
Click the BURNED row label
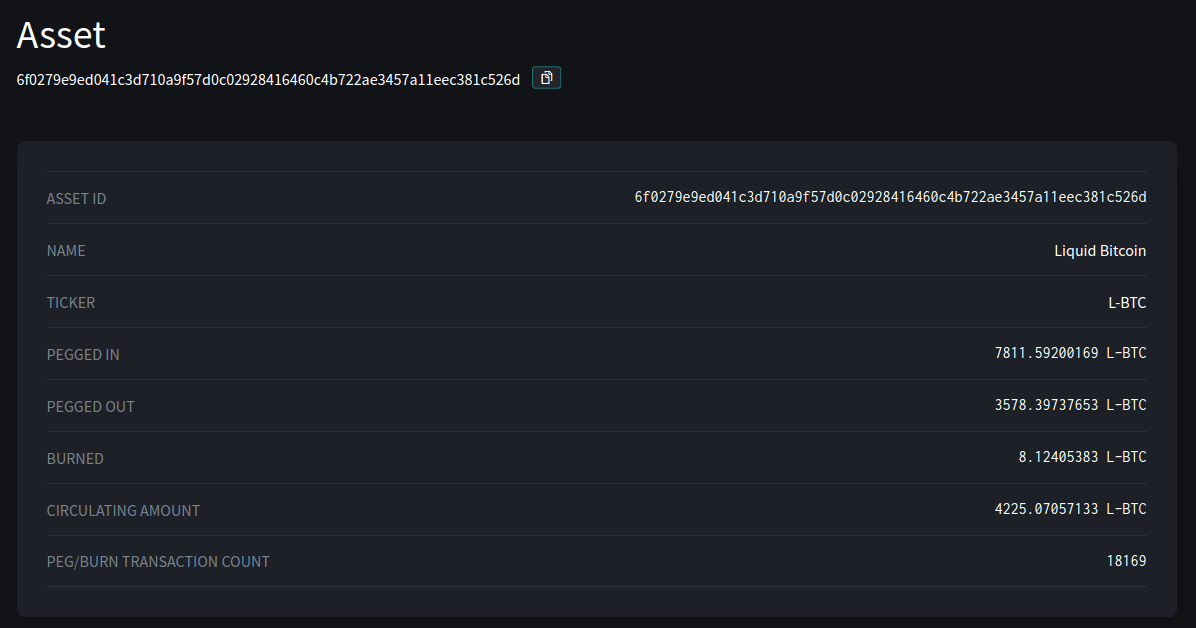click(x=75, y=459)
